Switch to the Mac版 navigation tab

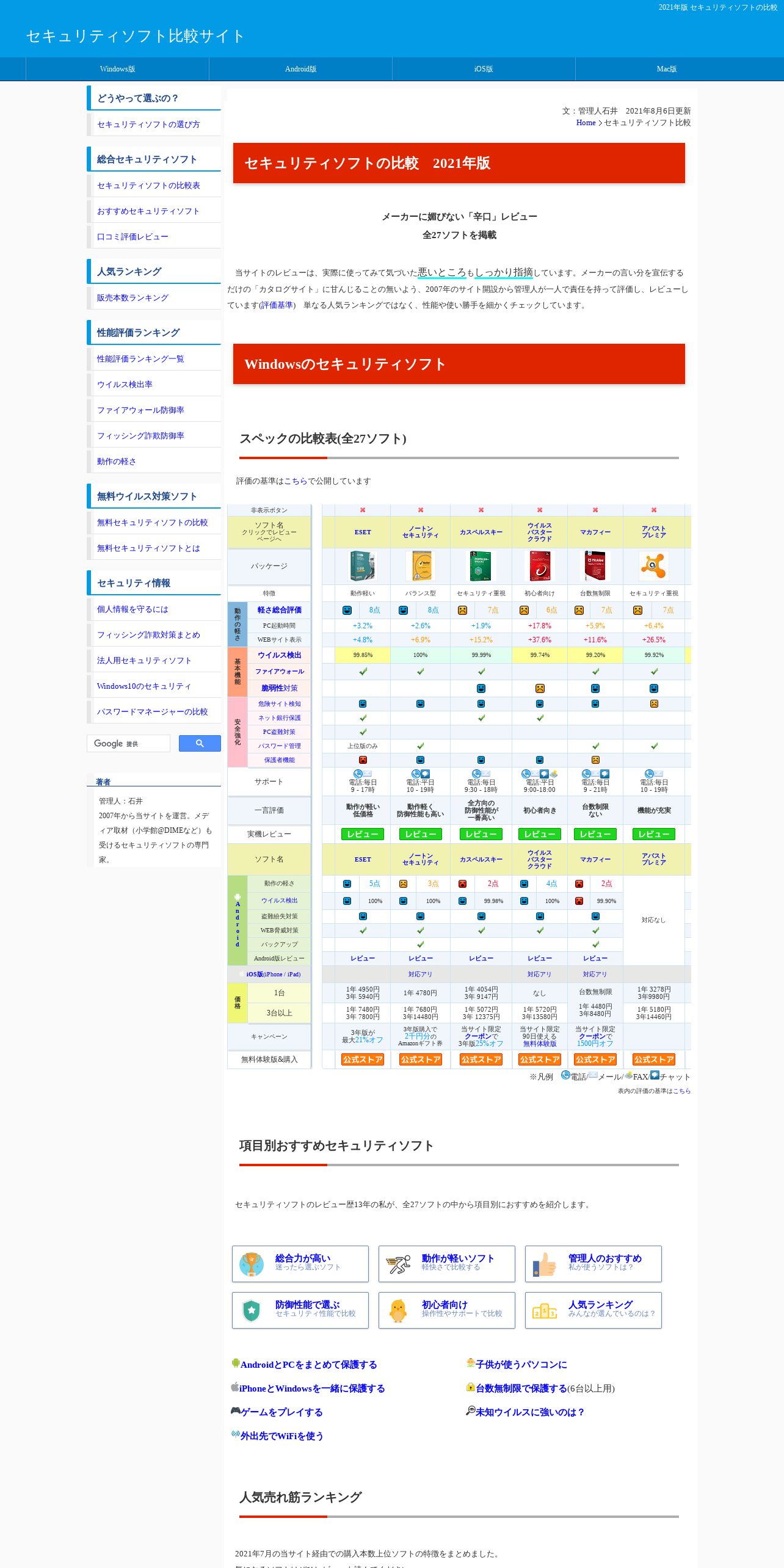click(667, 69)
